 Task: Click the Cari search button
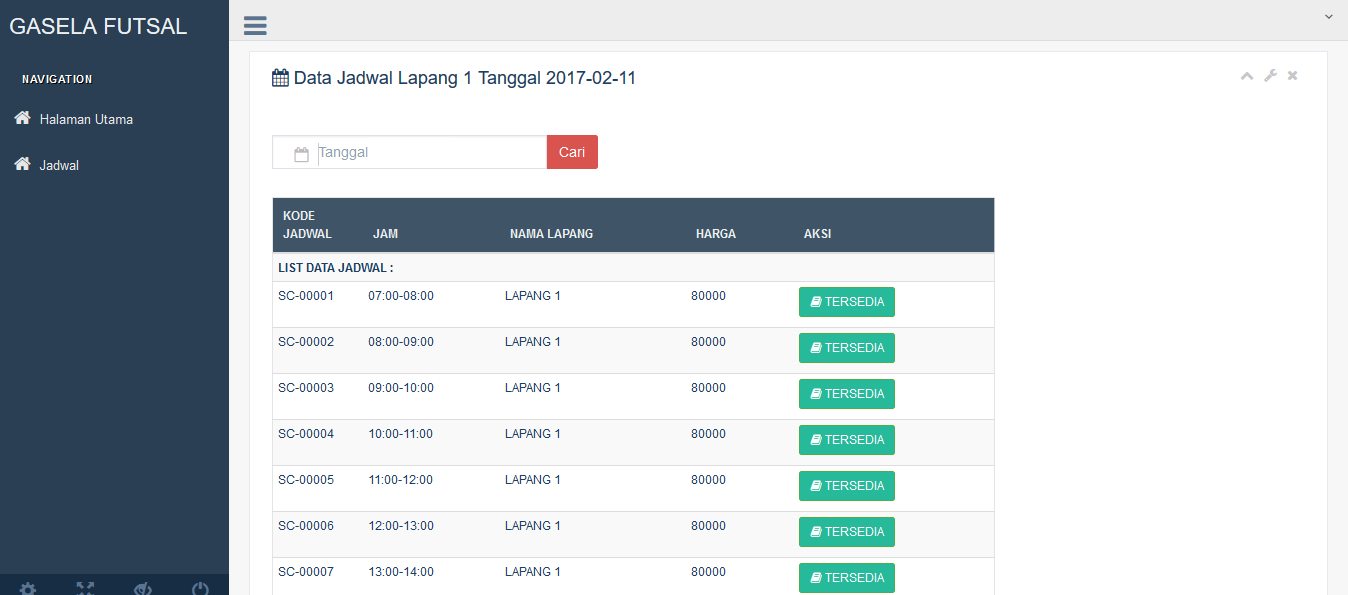coord(572,151)
